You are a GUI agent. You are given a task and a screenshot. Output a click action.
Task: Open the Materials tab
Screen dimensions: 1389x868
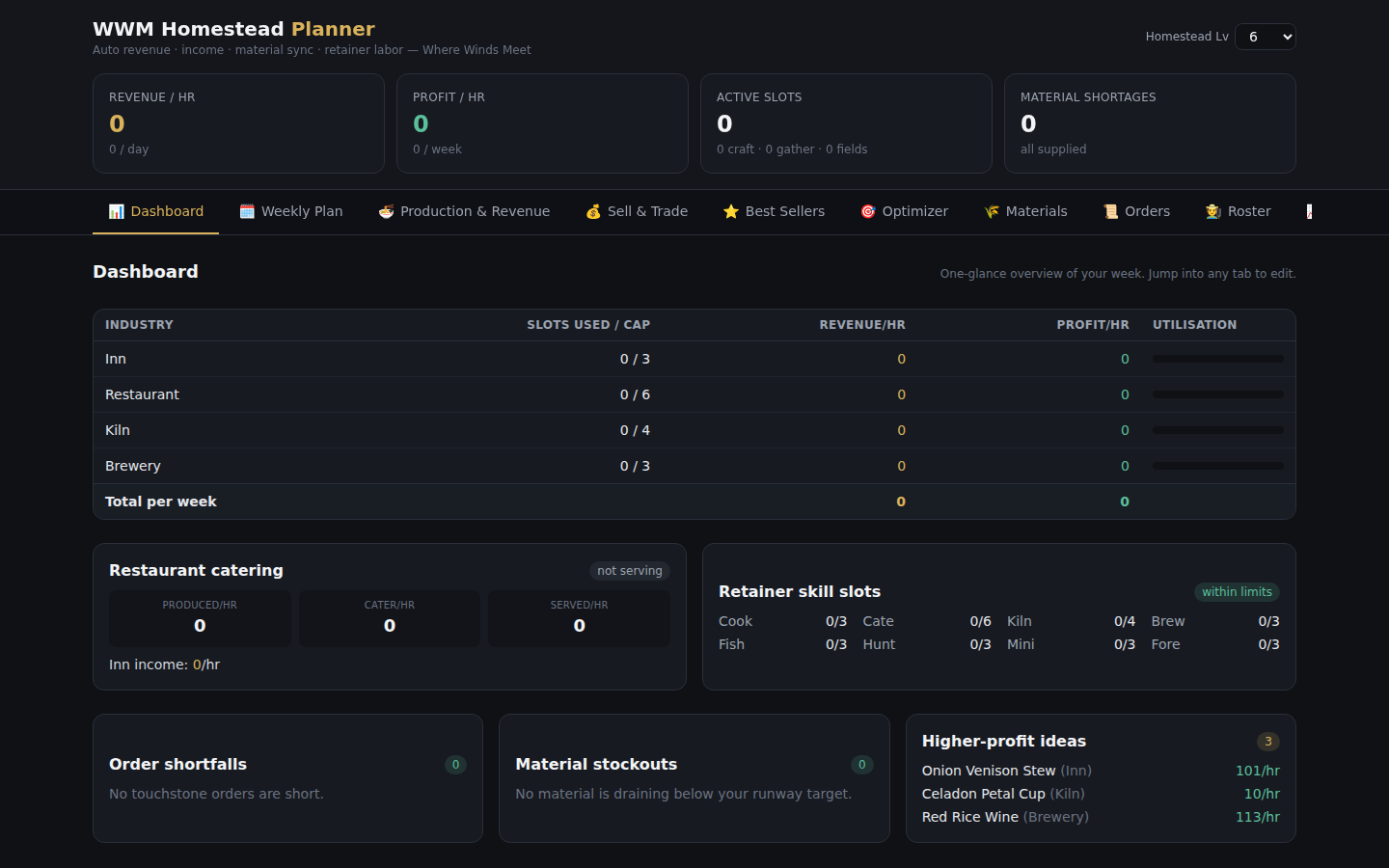coord(1025,211)
